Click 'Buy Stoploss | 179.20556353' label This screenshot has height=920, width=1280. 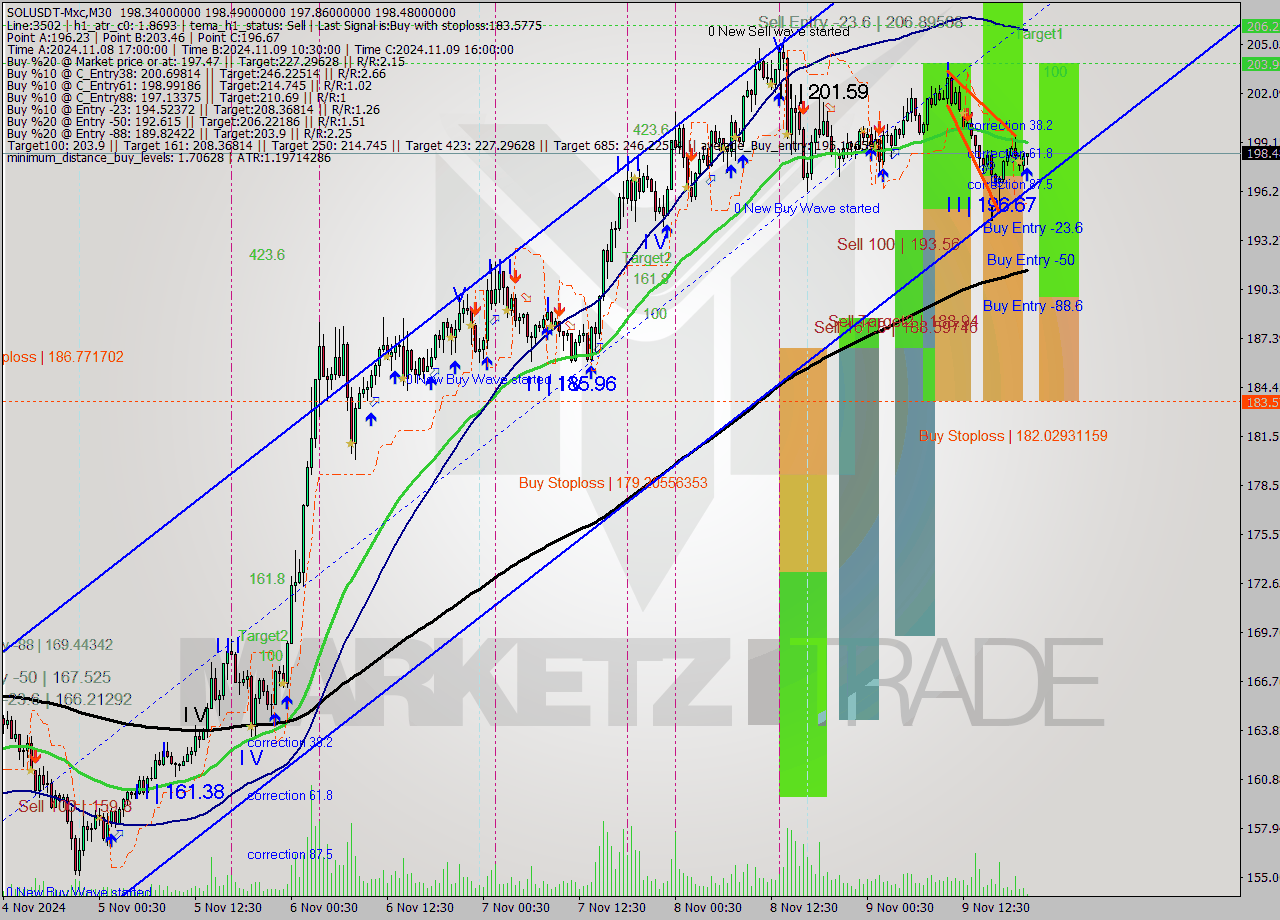tap(613, 483)
